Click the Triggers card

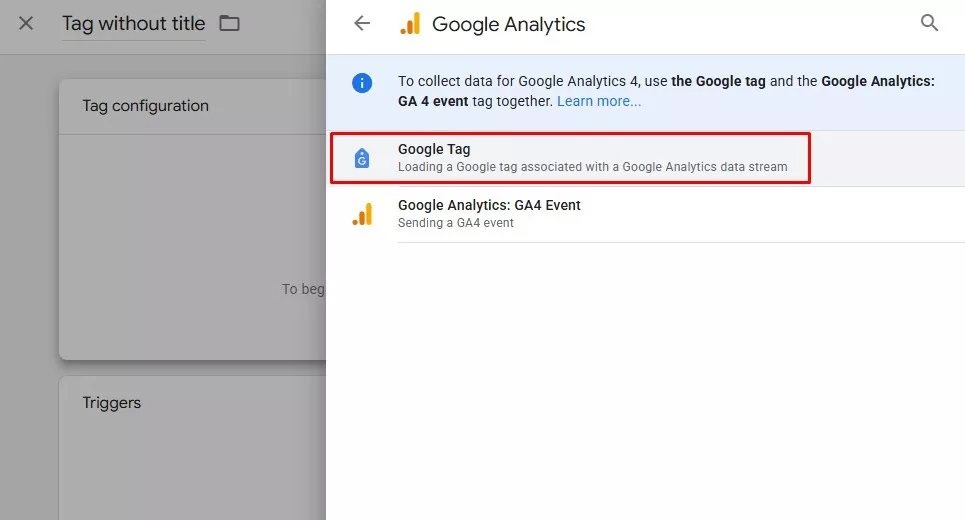[x=192, y=448]
